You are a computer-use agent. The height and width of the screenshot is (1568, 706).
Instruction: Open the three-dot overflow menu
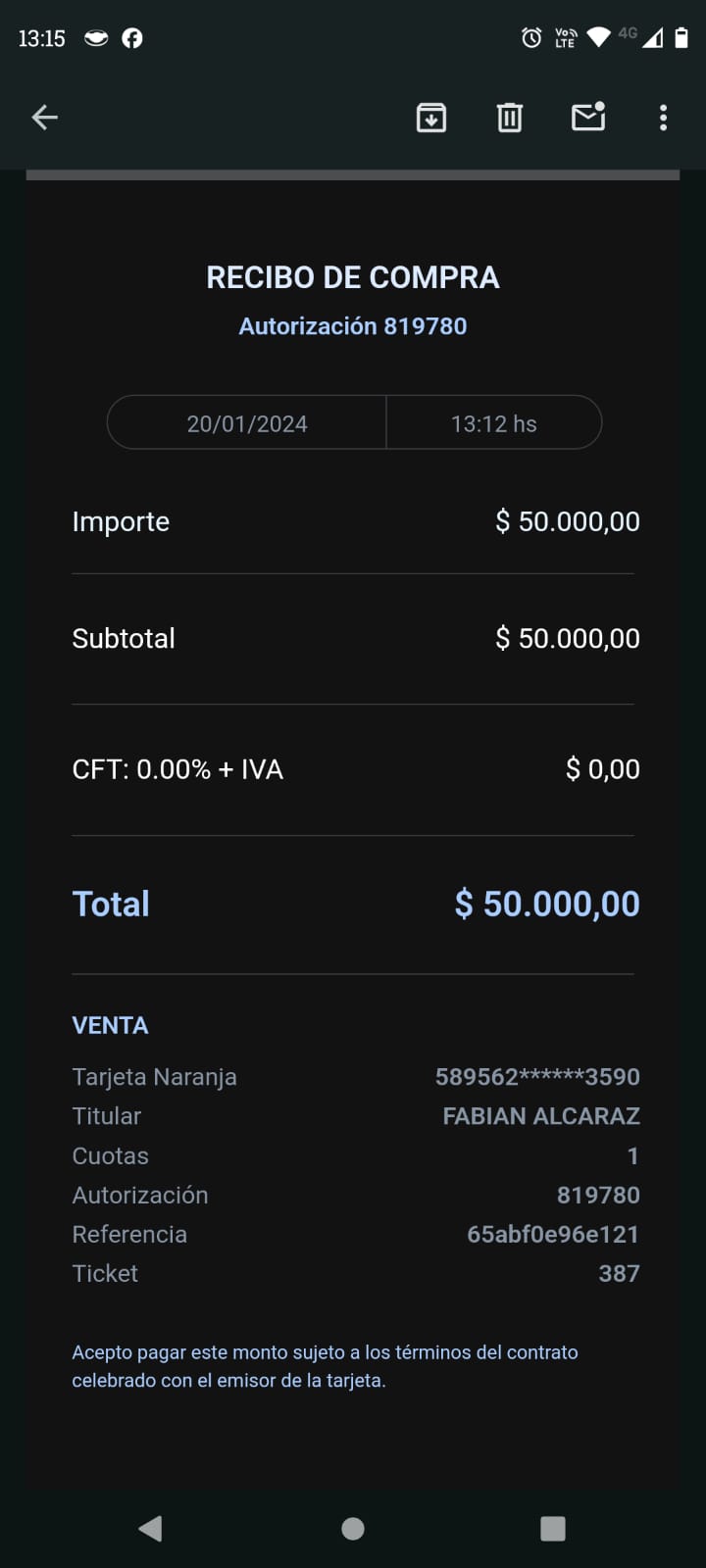[664, 118]
